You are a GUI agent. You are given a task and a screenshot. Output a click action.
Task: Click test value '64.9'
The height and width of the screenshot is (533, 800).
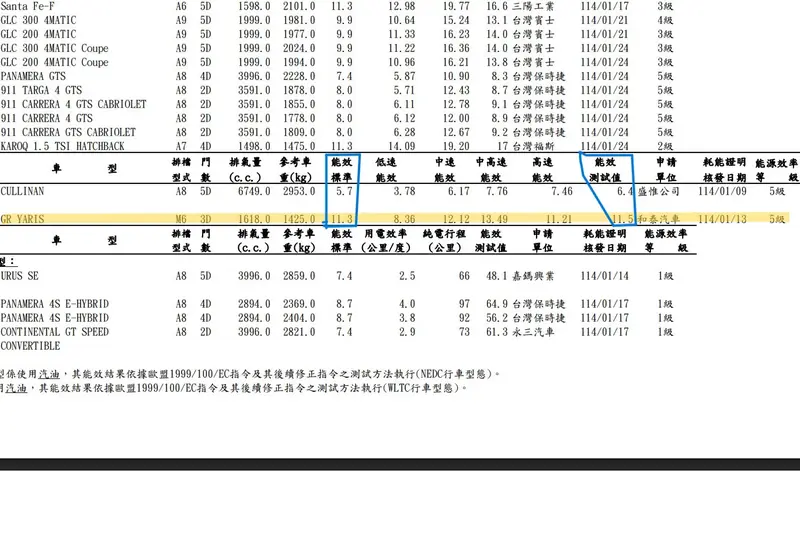click(x=497, y=304)
